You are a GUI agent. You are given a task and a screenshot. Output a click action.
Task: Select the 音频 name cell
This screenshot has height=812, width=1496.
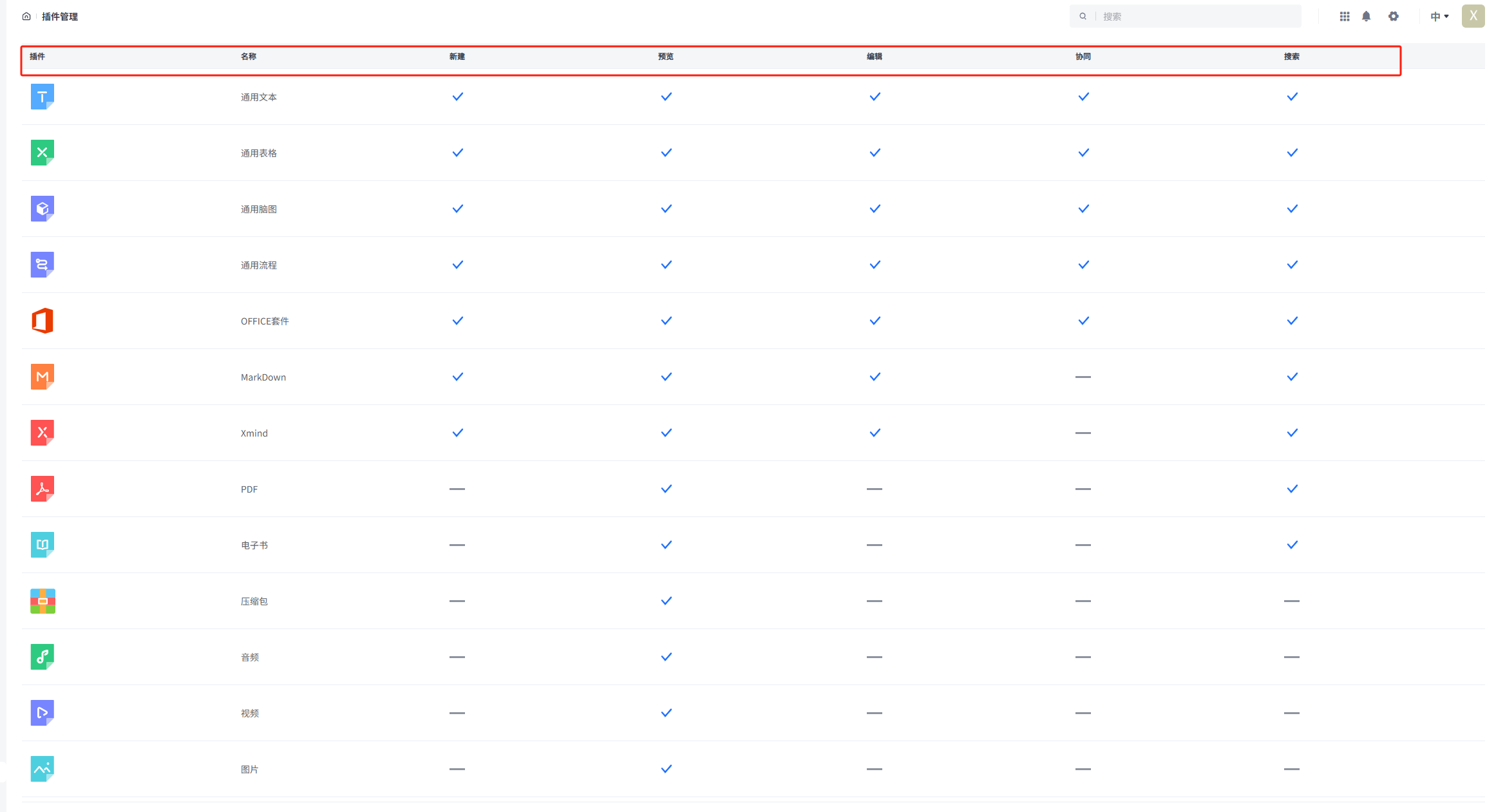click(250, 657)
